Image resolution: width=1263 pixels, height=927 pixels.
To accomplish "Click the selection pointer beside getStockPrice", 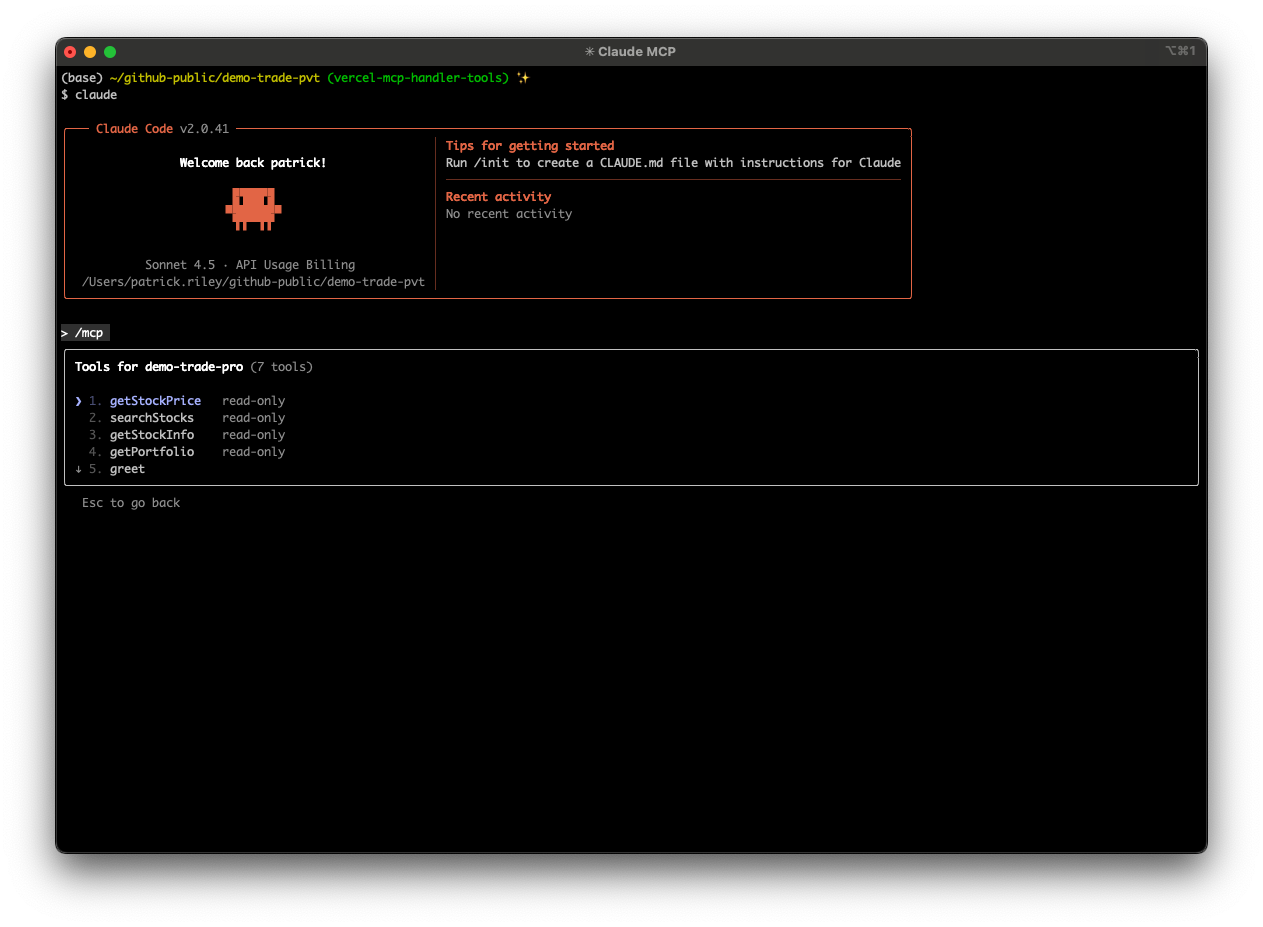I will [78, 401].
